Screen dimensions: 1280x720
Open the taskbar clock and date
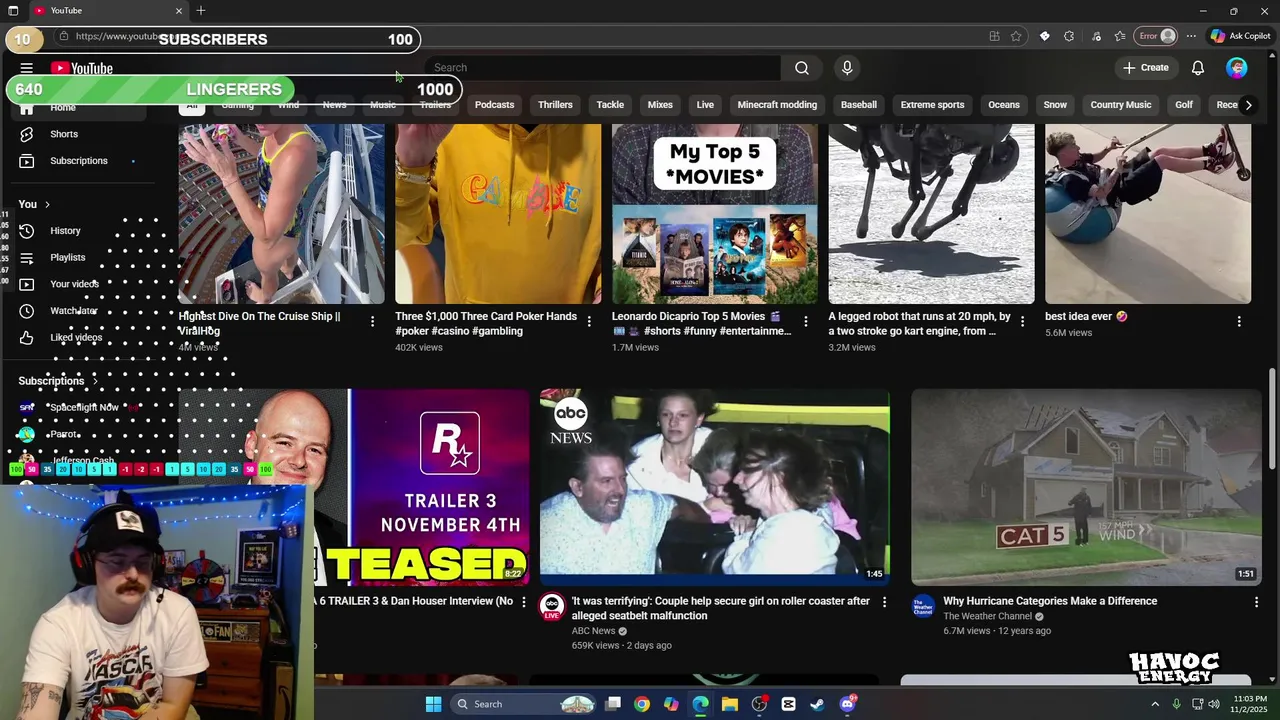(1250, 704)
